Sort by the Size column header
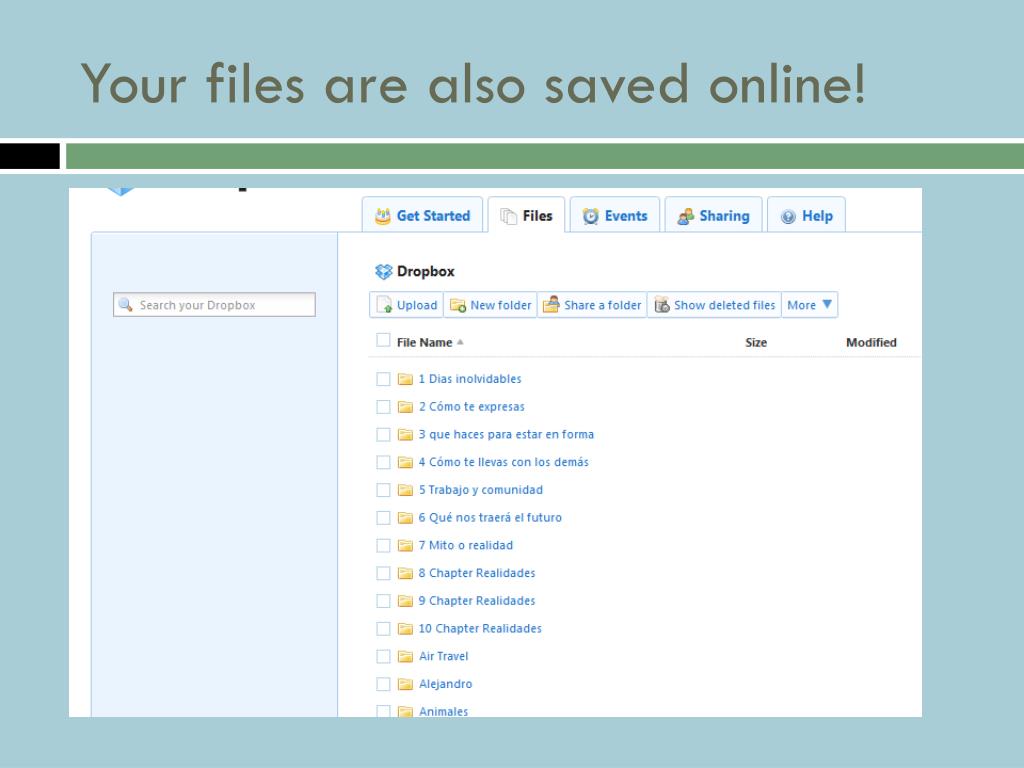 756,342
